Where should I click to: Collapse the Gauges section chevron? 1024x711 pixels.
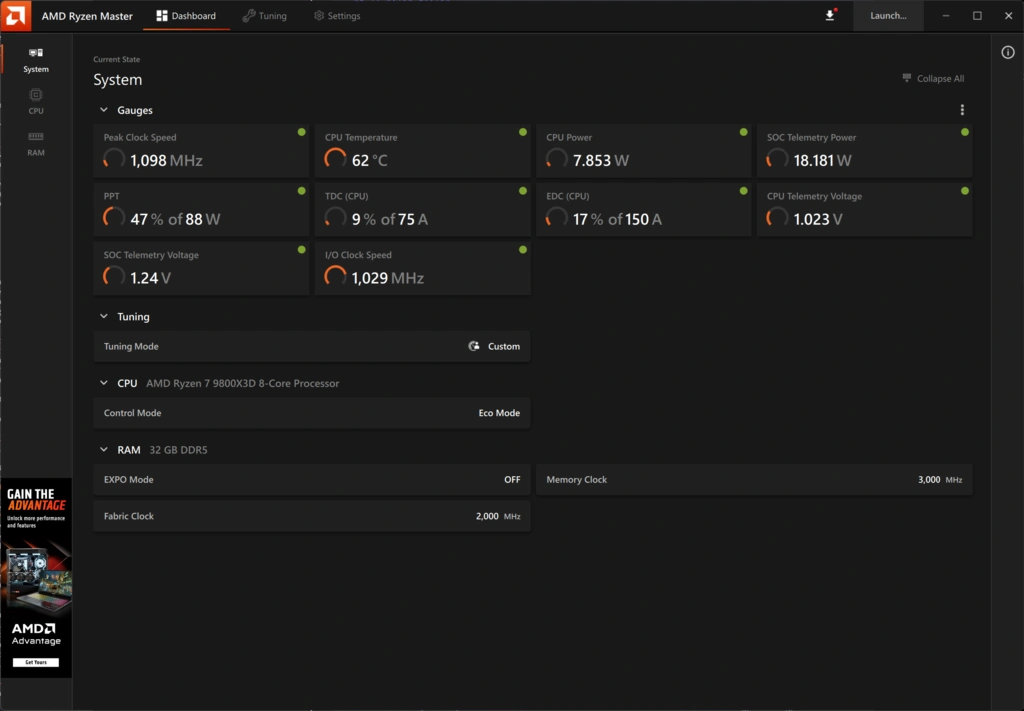coord(104,110)
